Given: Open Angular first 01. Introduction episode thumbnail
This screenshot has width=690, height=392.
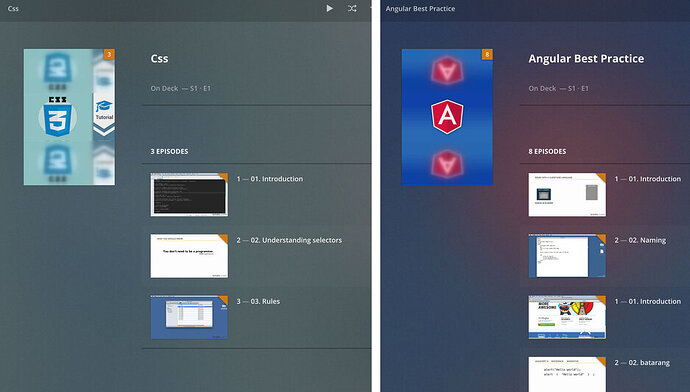Looking at the screenshot, I should coord(567,194).
